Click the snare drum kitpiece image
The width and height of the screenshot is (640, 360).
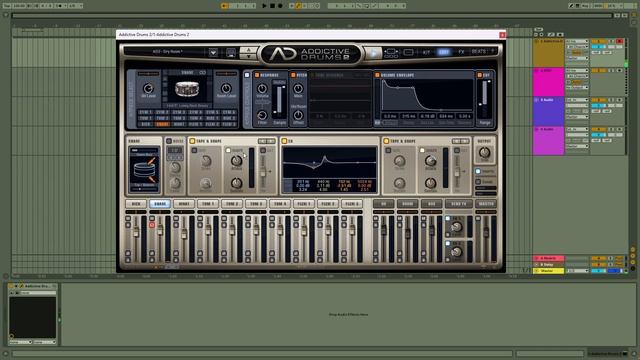tap(187, 89)
